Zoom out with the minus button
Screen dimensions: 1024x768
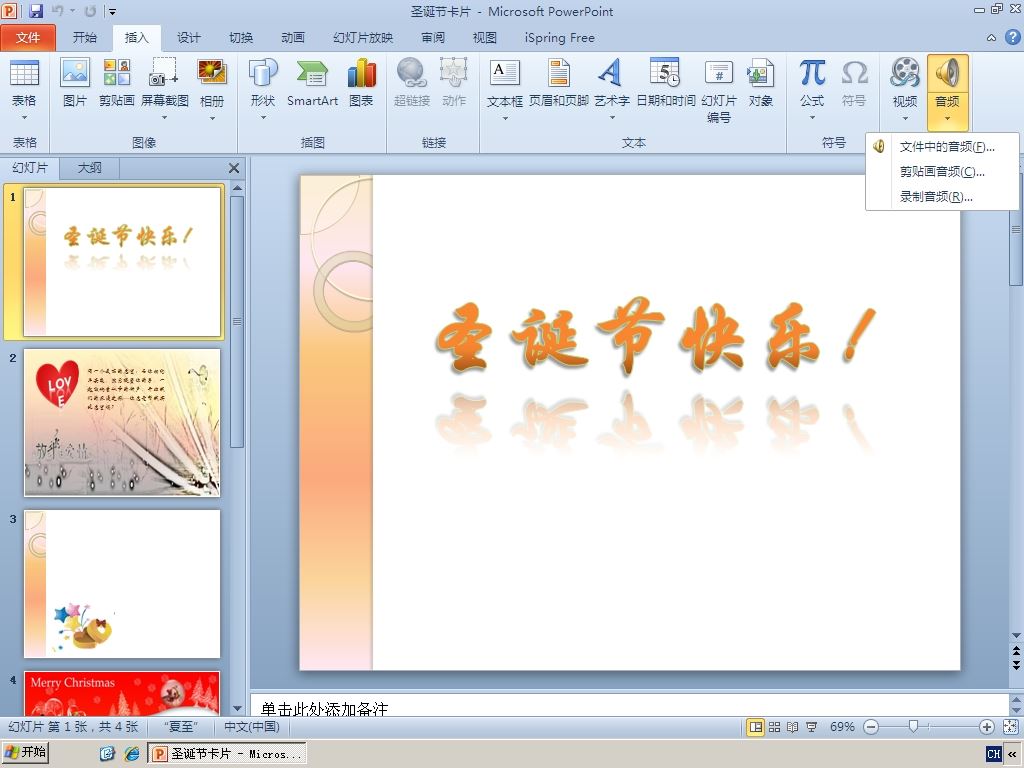(871, 727)
